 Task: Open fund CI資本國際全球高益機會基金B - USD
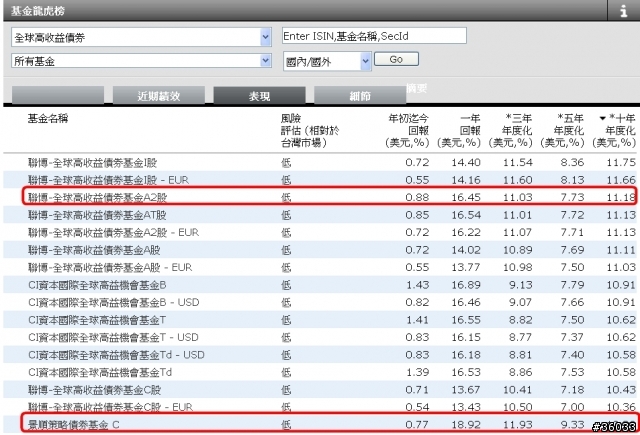pyautogui.click(x=113, y=302)
